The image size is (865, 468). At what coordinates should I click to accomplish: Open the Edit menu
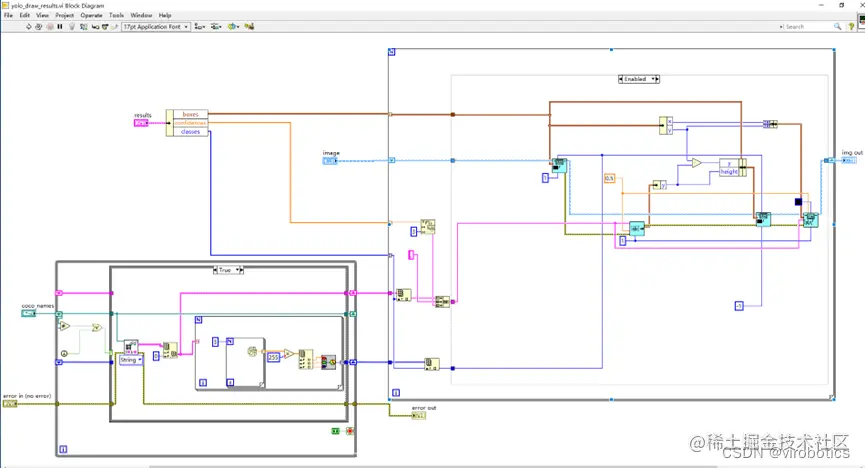tap(25, 15)
